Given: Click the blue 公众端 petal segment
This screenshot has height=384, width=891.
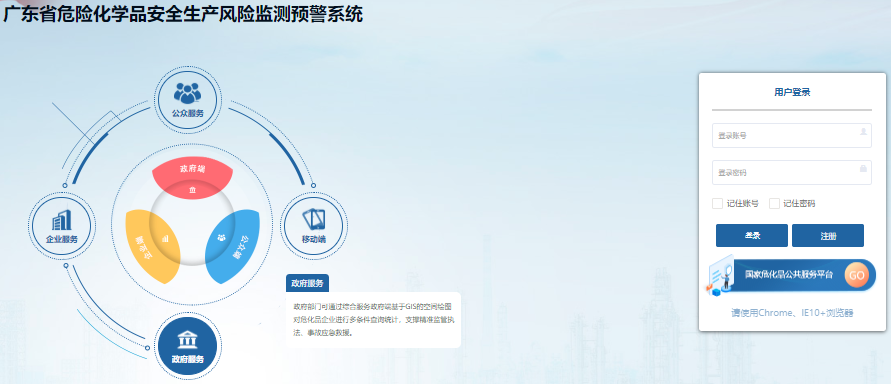Looking at the screenshot, I should (232, 245).
